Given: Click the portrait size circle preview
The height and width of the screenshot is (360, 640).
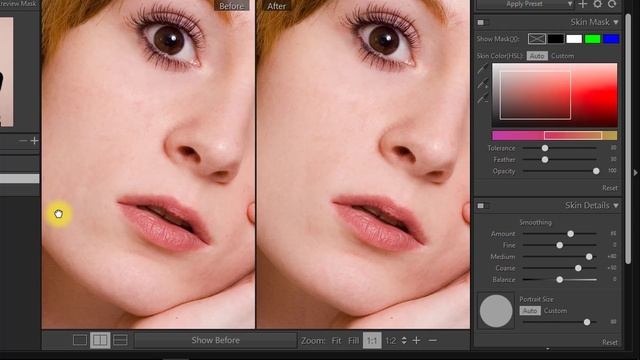Looking at the screenshot, I should (496, 311).
